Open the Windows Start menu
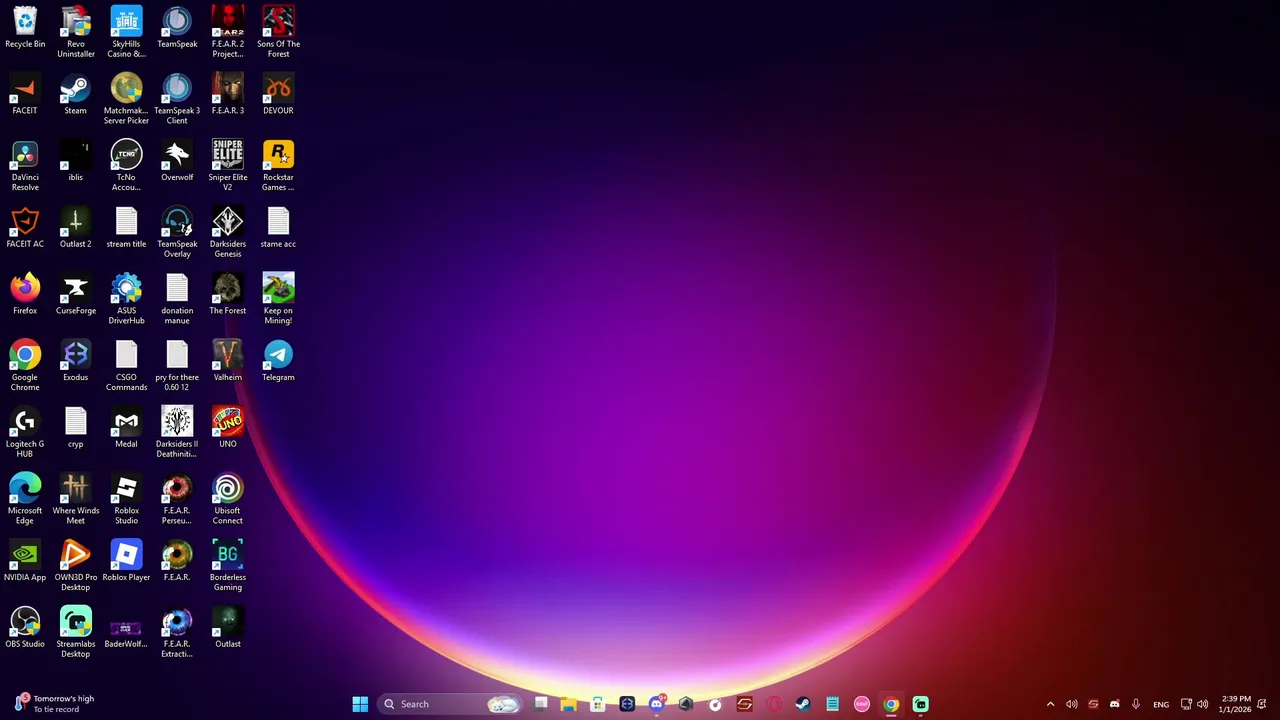This screenshot has height=720, width=1280. (x=360, y=704)
